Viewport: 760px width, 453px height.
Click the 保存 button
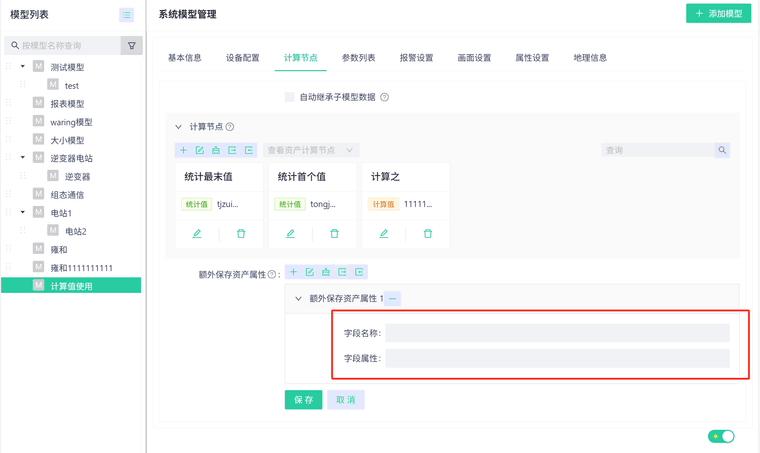[303, 400]
